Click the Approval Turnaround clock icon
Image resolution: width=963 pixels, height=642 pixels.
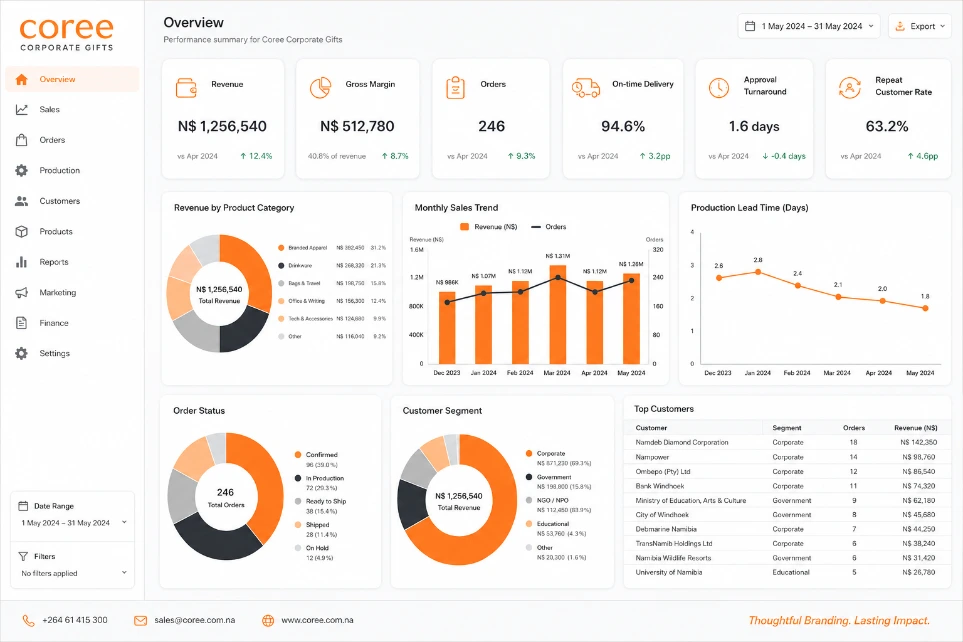(x=719, y=88)
